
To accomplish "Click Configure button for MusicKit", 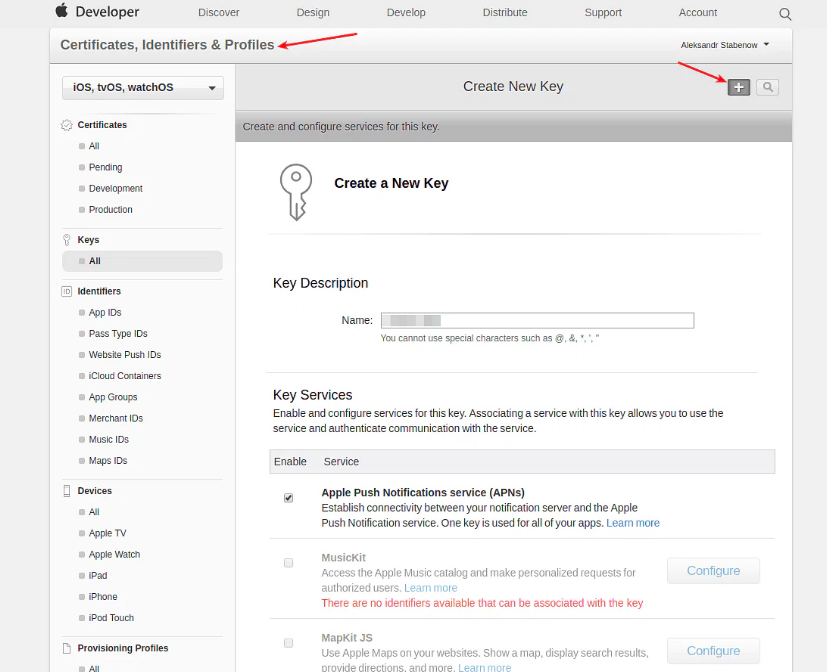I will [x=713, y=571].
